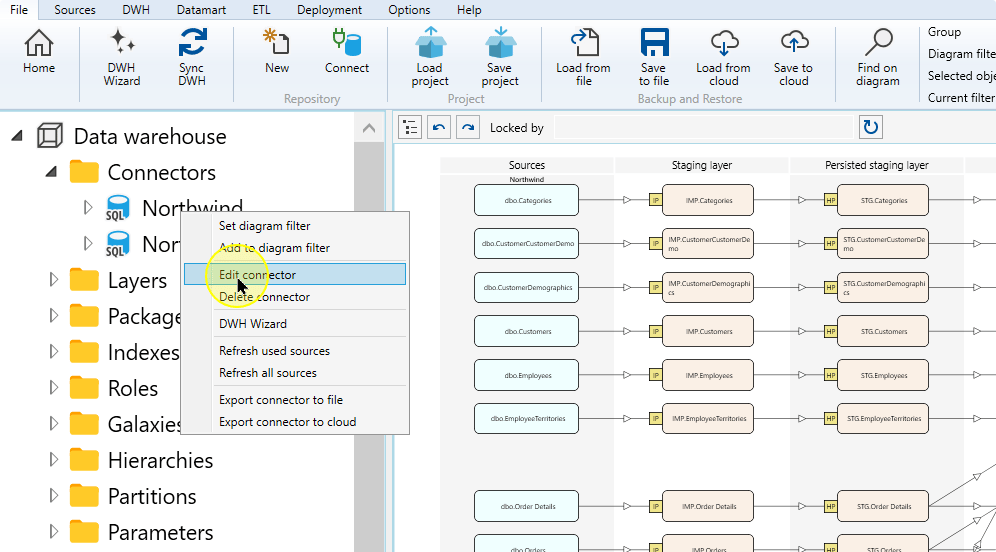
Task: Click the Group ribbon option
Action: (944, 32)
